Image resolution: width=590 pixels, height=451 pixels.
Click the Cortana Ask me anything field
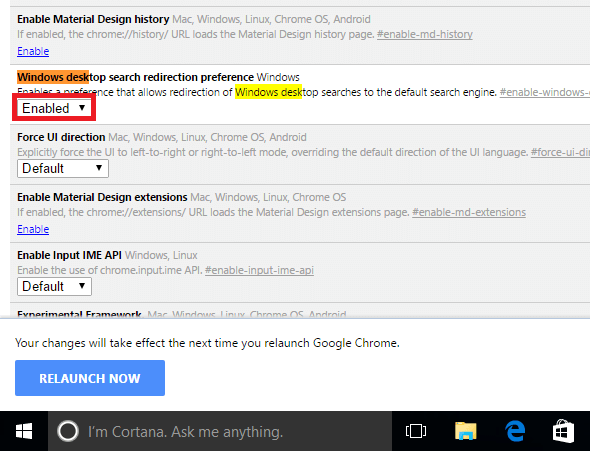(x=220, y=431)
